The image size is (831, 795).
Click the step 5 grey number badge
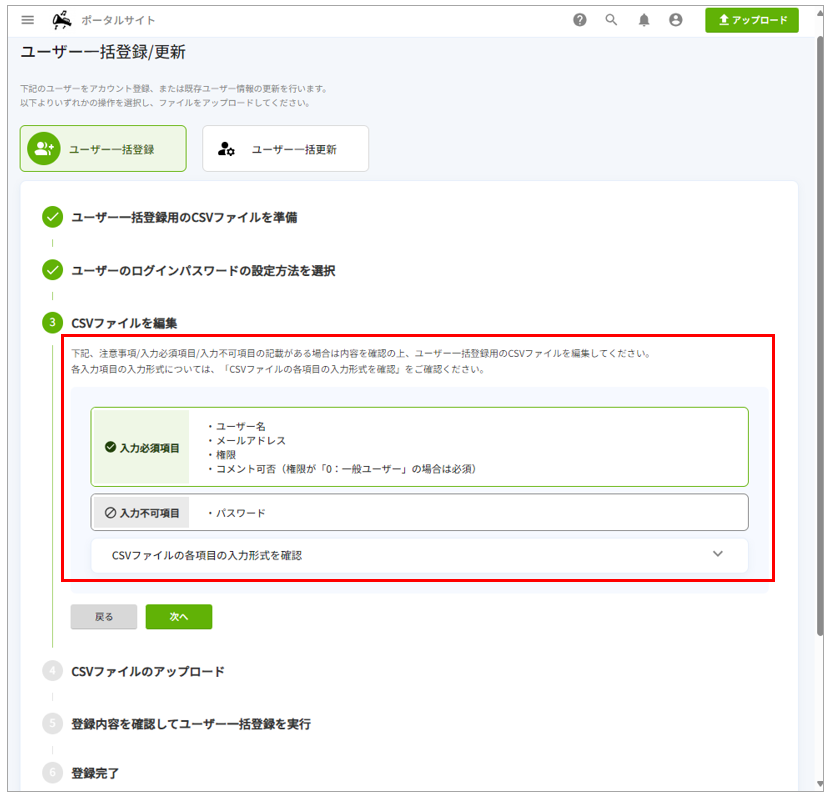[52, 723]
